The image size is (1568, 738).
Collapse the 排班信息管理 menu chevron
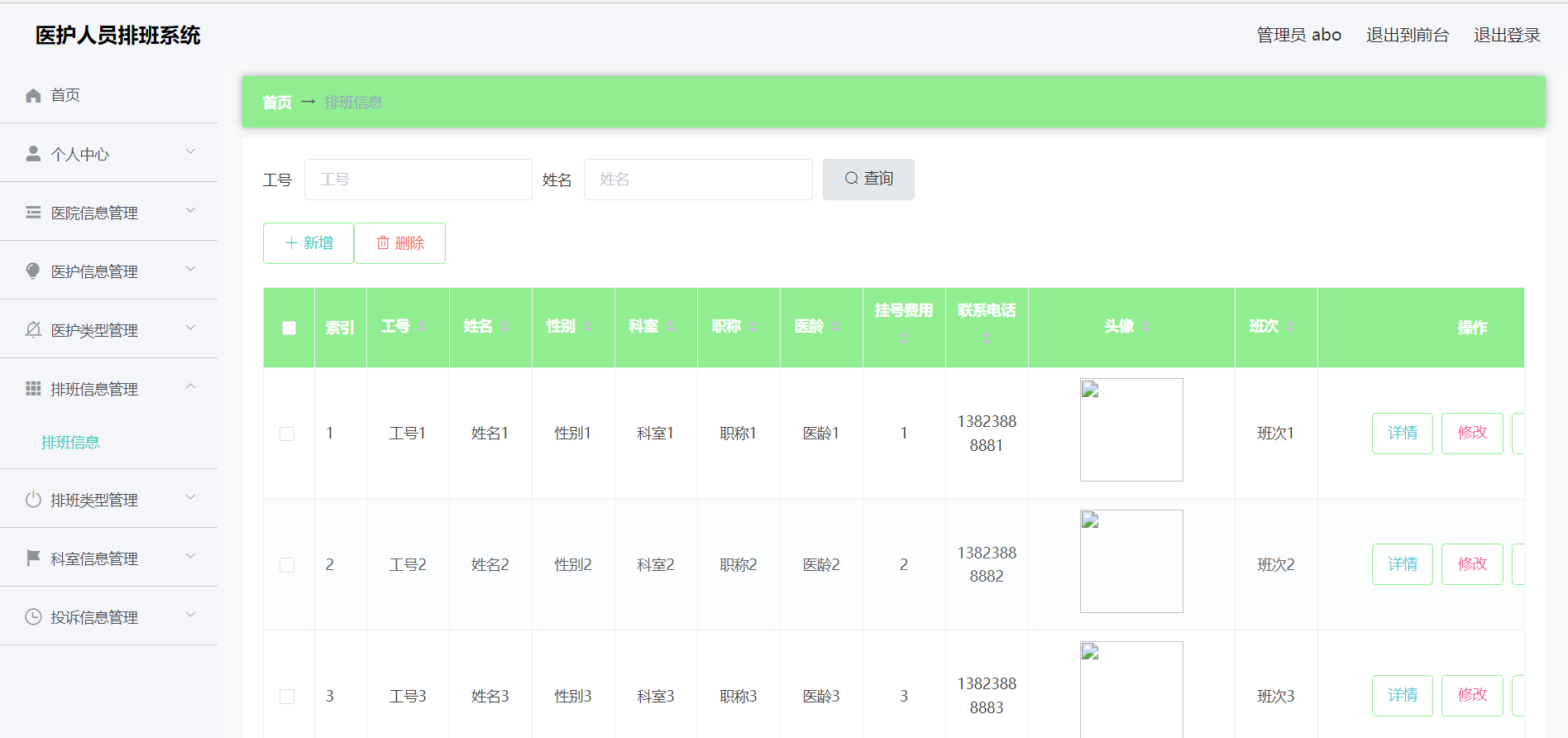pos(191,387)
